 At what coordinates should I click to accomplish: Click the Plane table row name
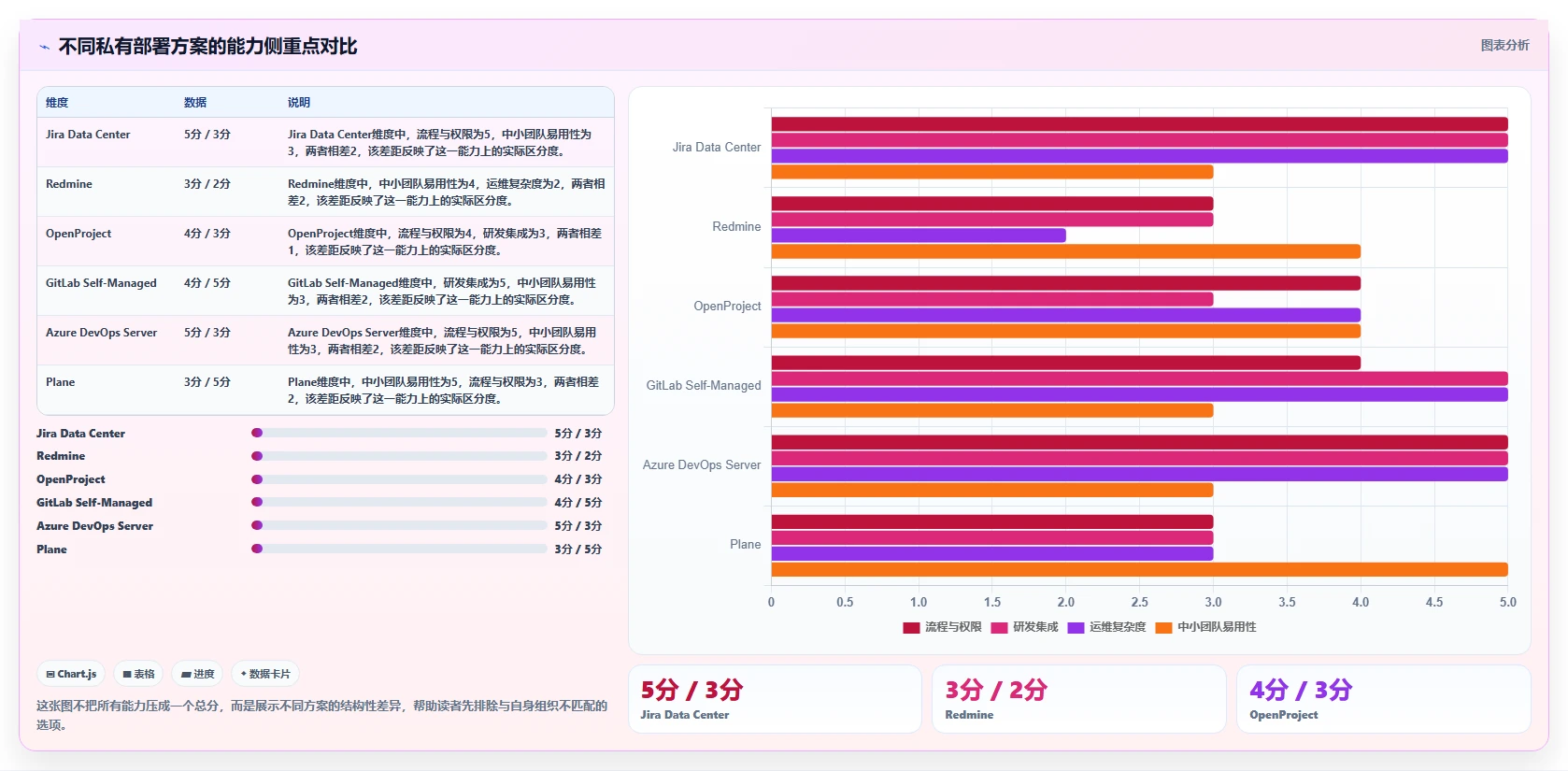tap(61, 382)
